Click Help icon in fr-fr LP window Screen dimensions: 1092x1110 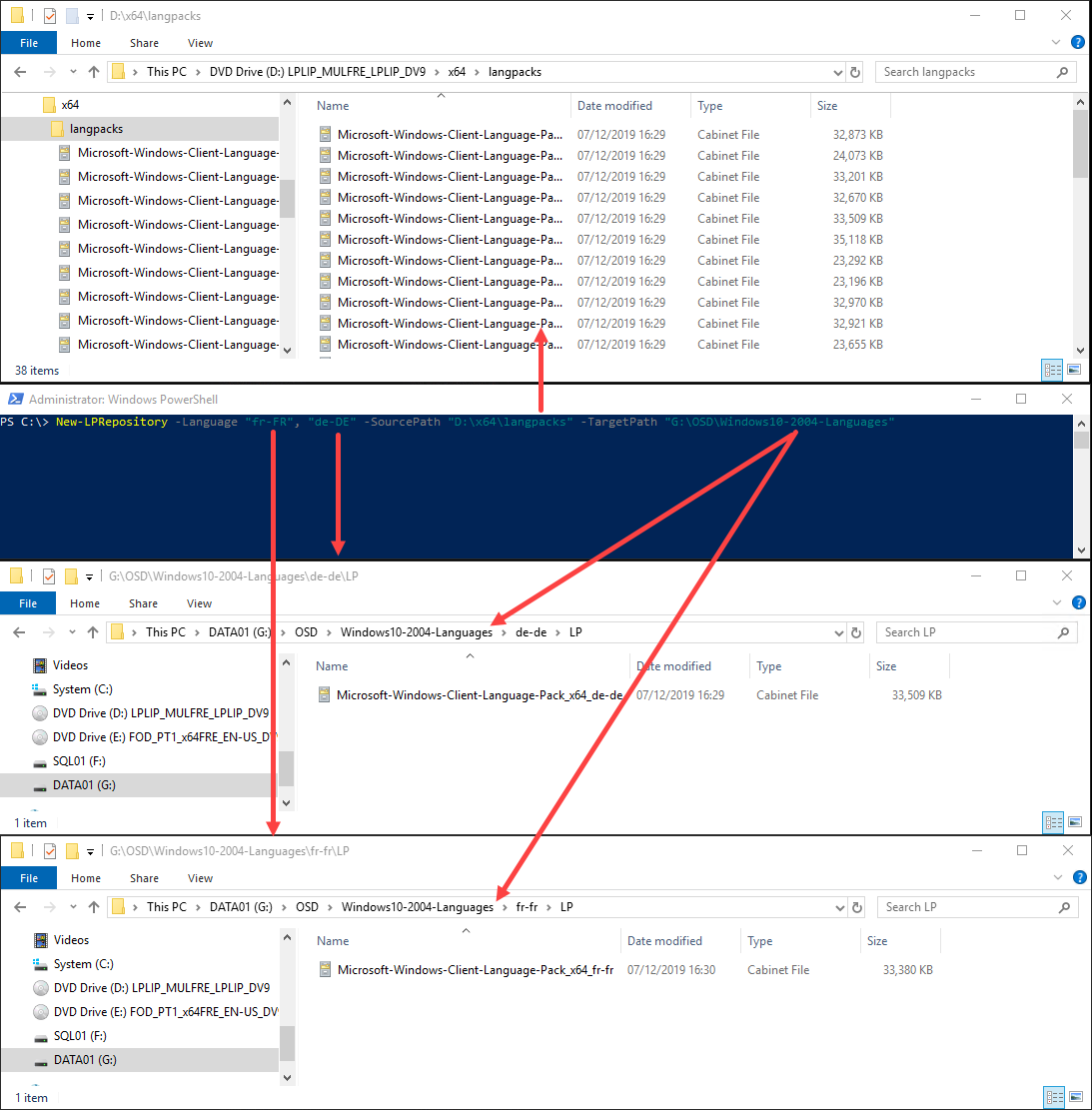coord(1079,878)
